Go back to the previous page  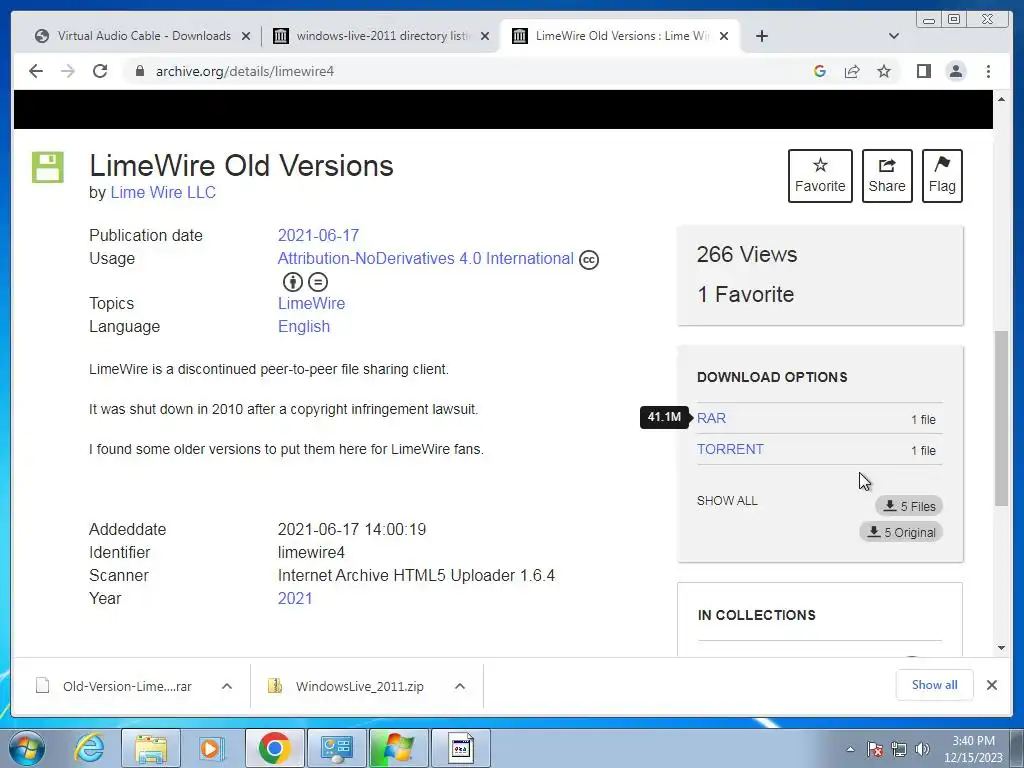(x=36, y=71)
